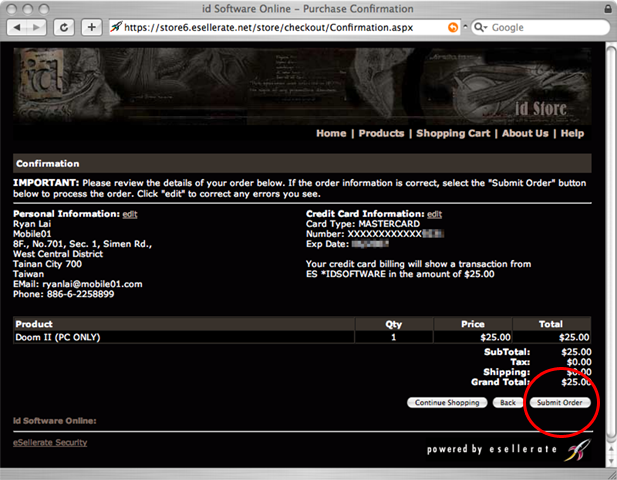Click the Price column header
This screenshot has height=480, width=617.
pos(473,324)
